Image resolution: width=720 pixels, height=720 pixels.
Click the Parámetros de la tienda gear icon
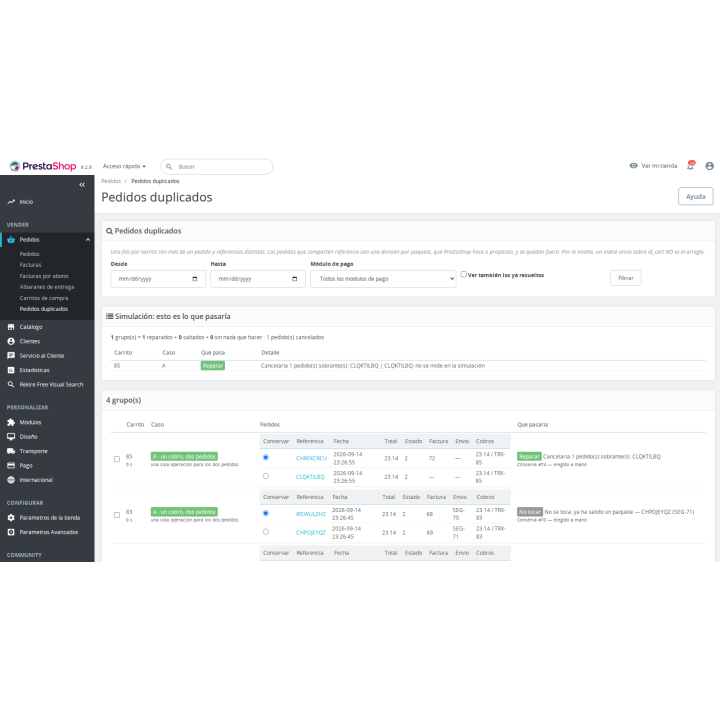(x=11, y=518)
